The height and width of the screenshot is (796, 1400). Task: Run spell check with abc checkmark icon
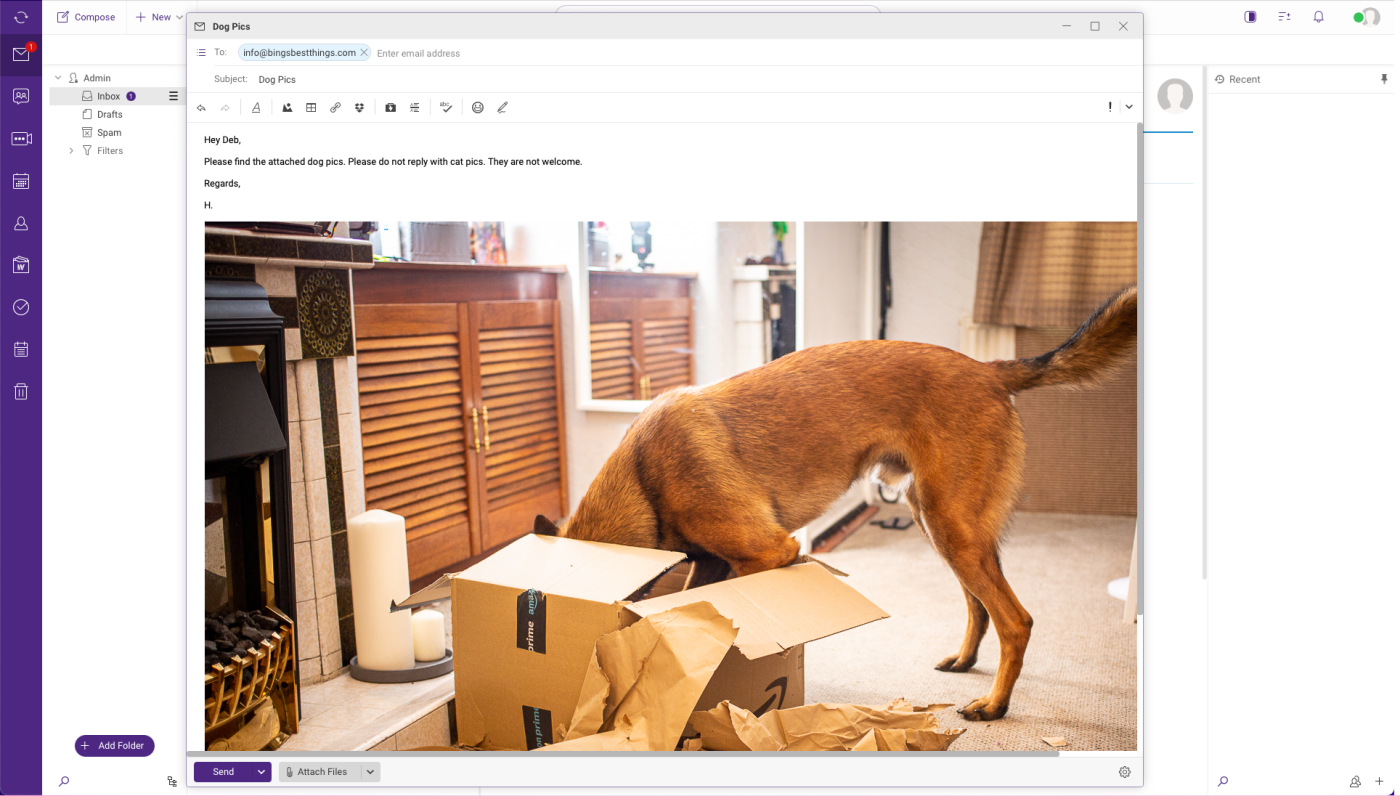446,108
